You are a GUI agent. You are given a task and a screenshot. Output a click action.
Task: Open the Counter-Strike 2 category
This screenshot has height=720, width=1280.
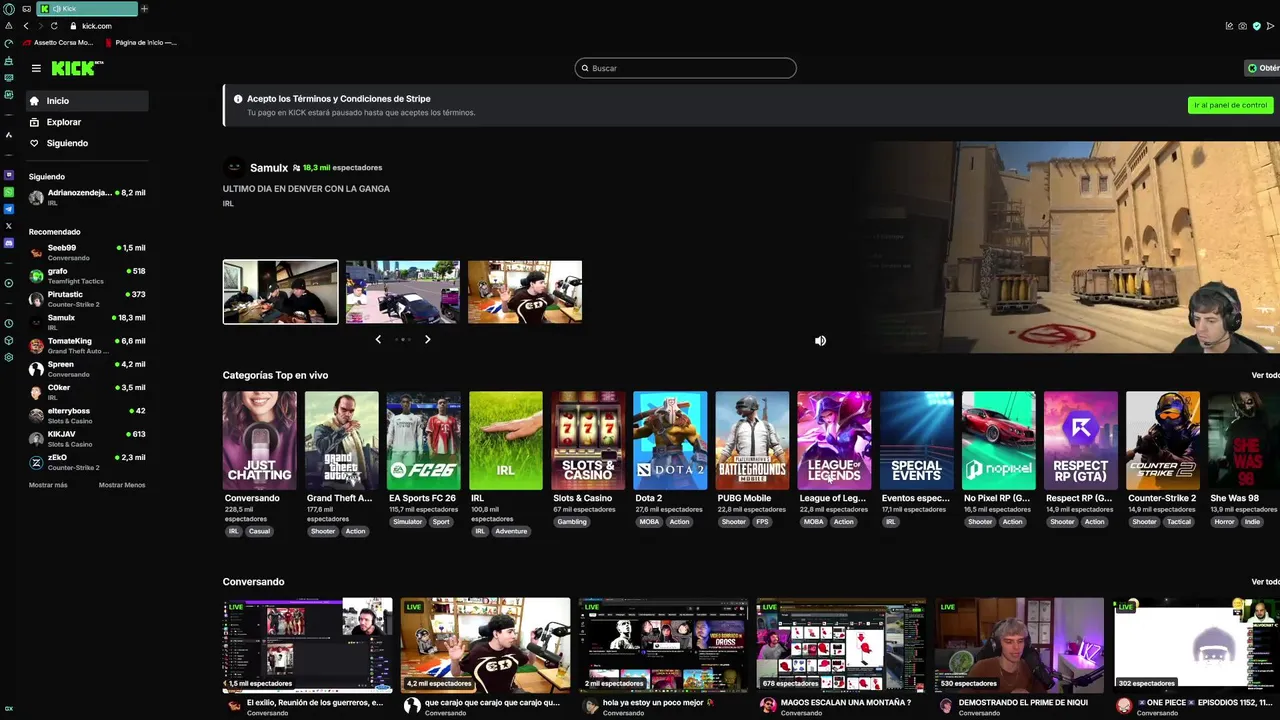pos(1162,440)
